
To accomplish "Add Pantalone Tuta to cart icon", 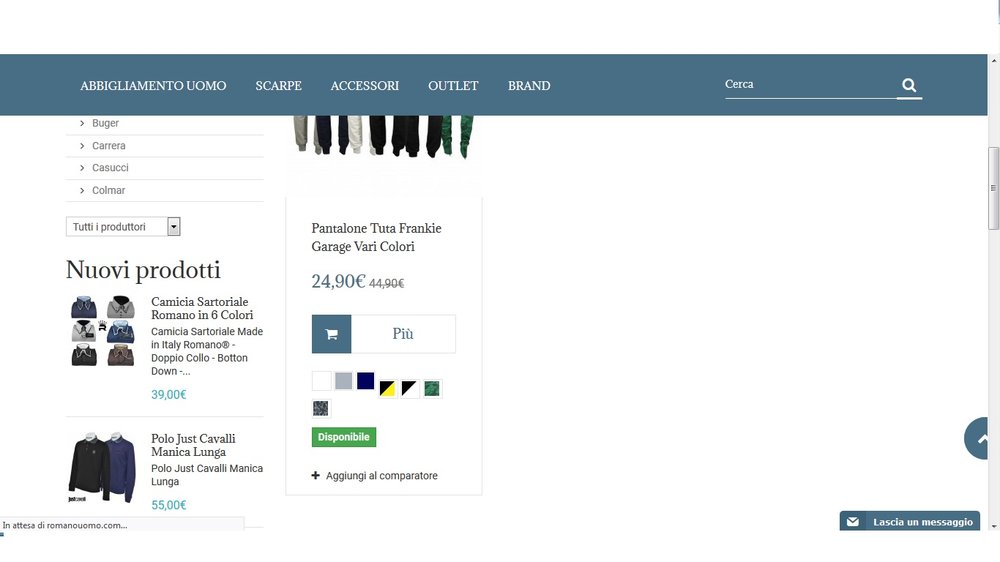I will 332,334.
